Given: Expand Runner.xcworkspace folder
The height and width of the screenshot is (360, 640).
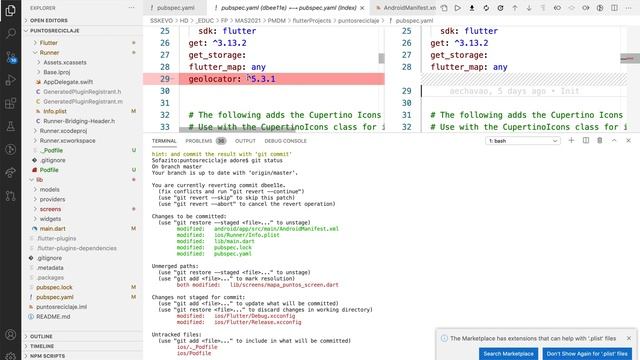Looking at the screenshot, I should point(67,140).
